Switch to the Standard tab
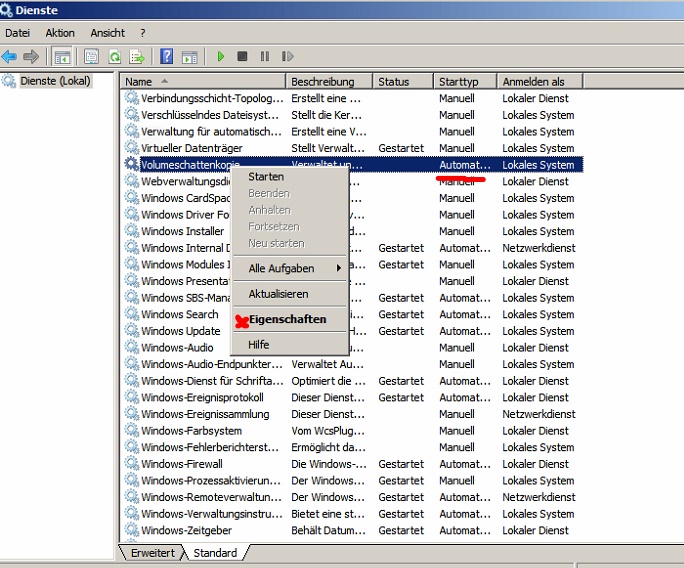This screenshot has height=568, width=684. click(215, 553)
